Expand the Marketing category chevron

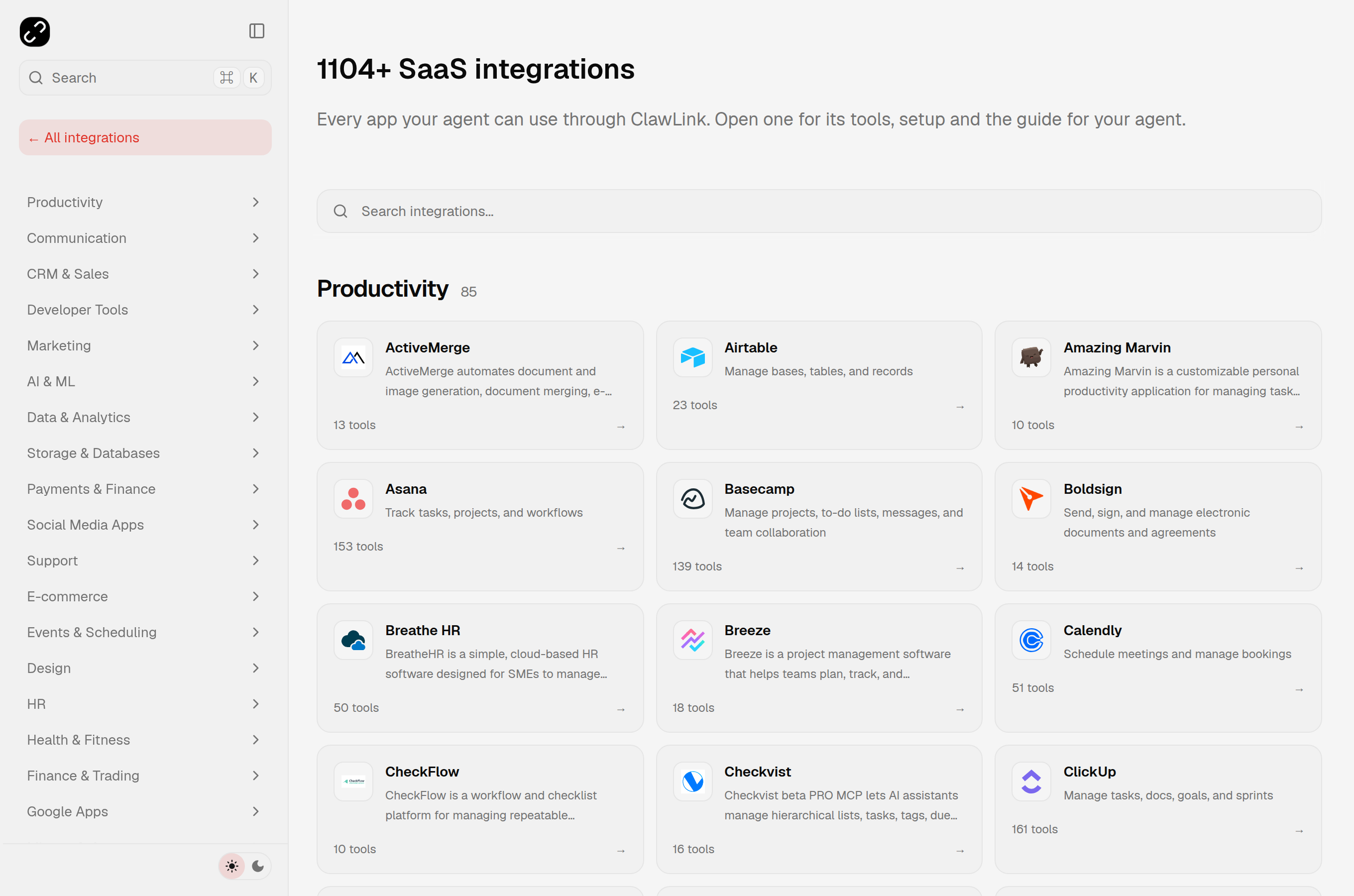pos(255,346)
